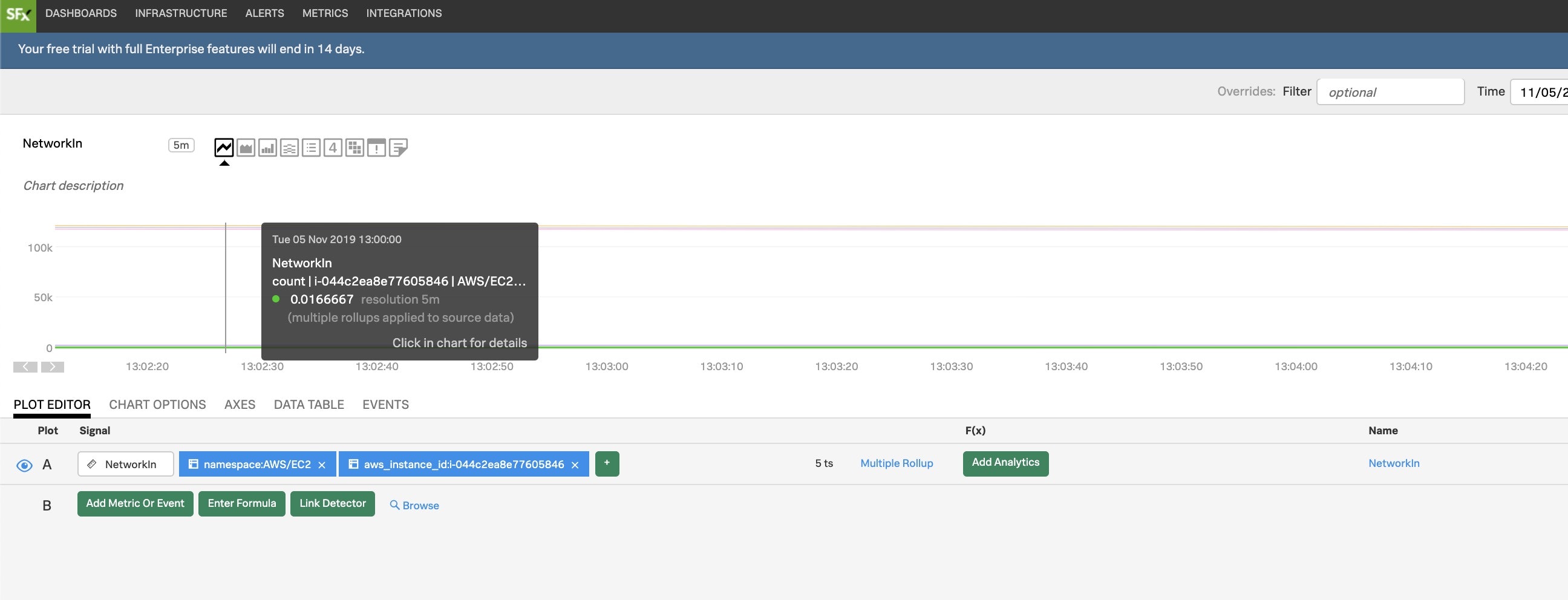Pan the chart forward with right arrow
1568x600 pixels.
click(x=53, y=367)
